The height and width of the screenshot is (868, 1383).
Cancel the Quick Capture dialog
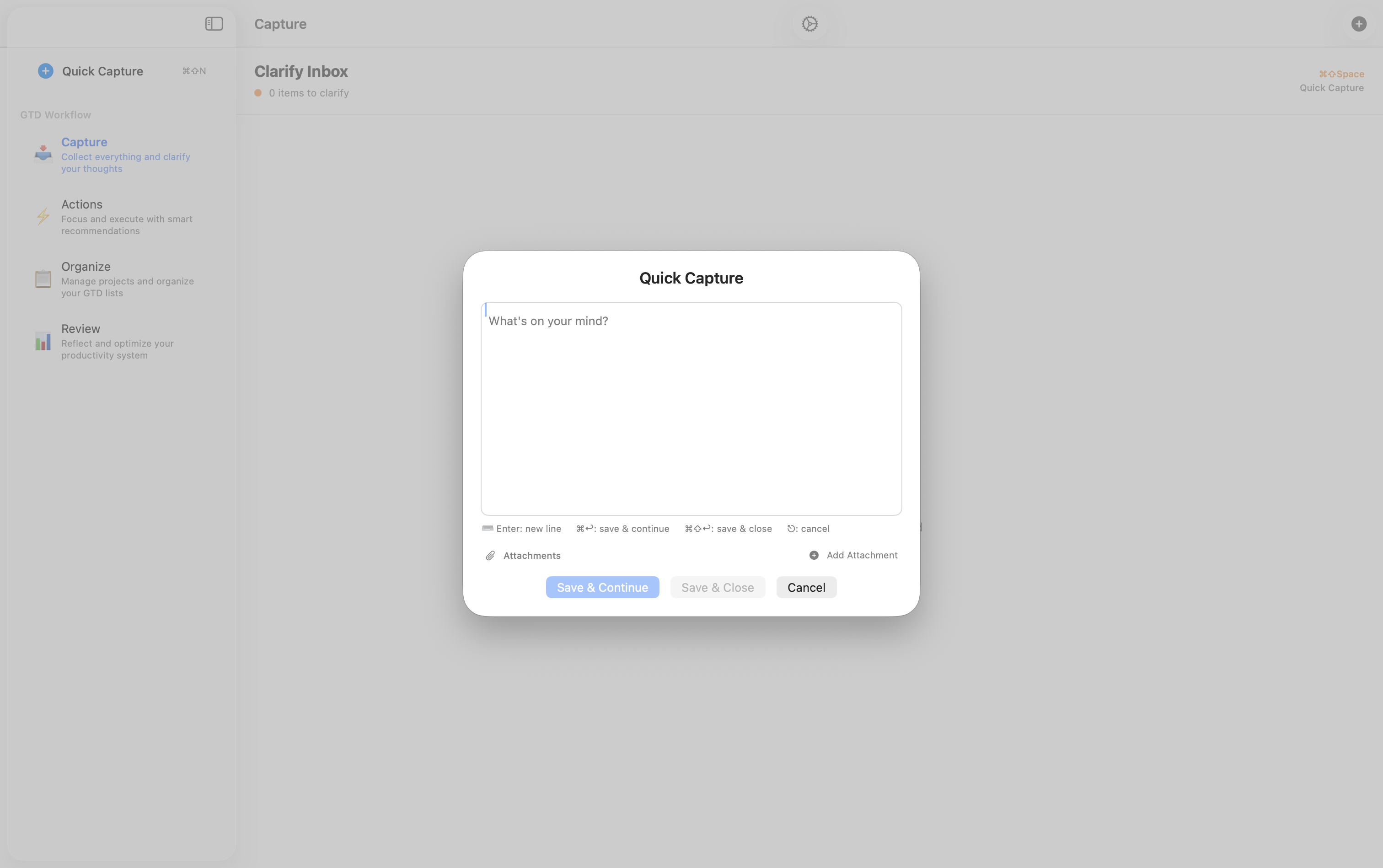806,587
